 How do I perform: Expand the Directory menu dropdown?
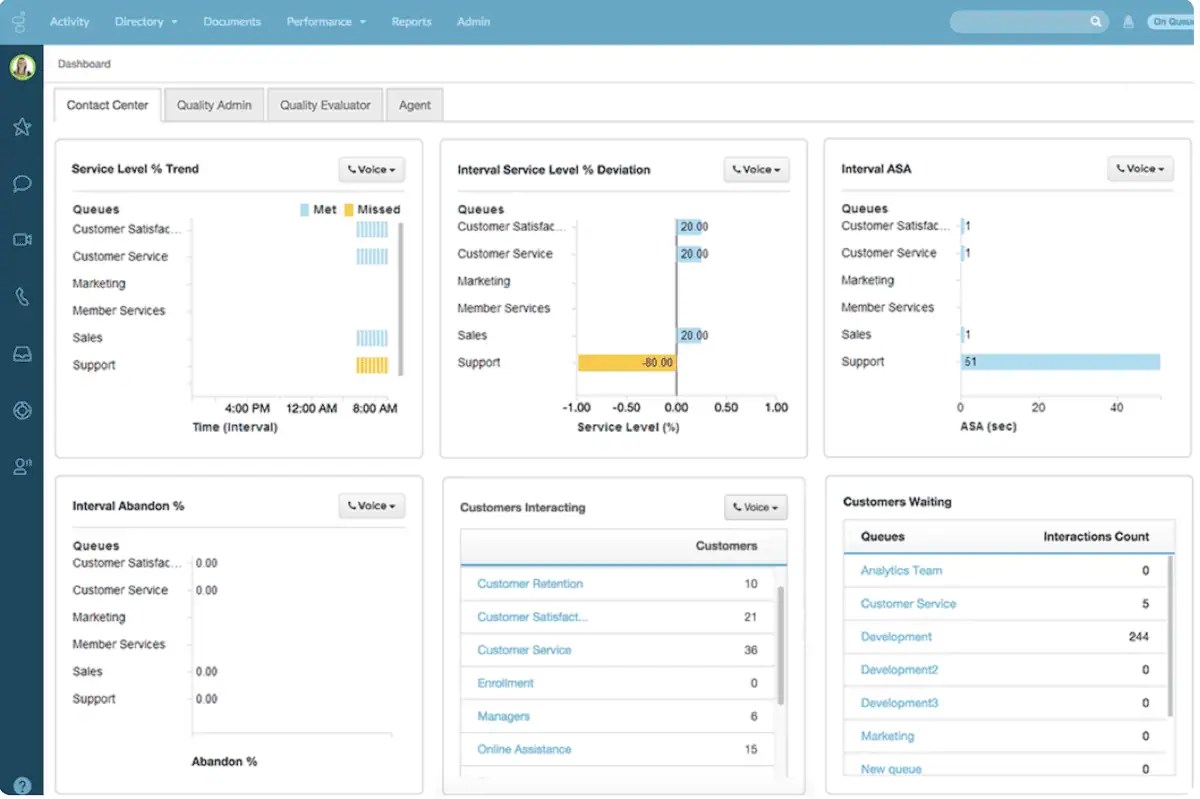146,21
